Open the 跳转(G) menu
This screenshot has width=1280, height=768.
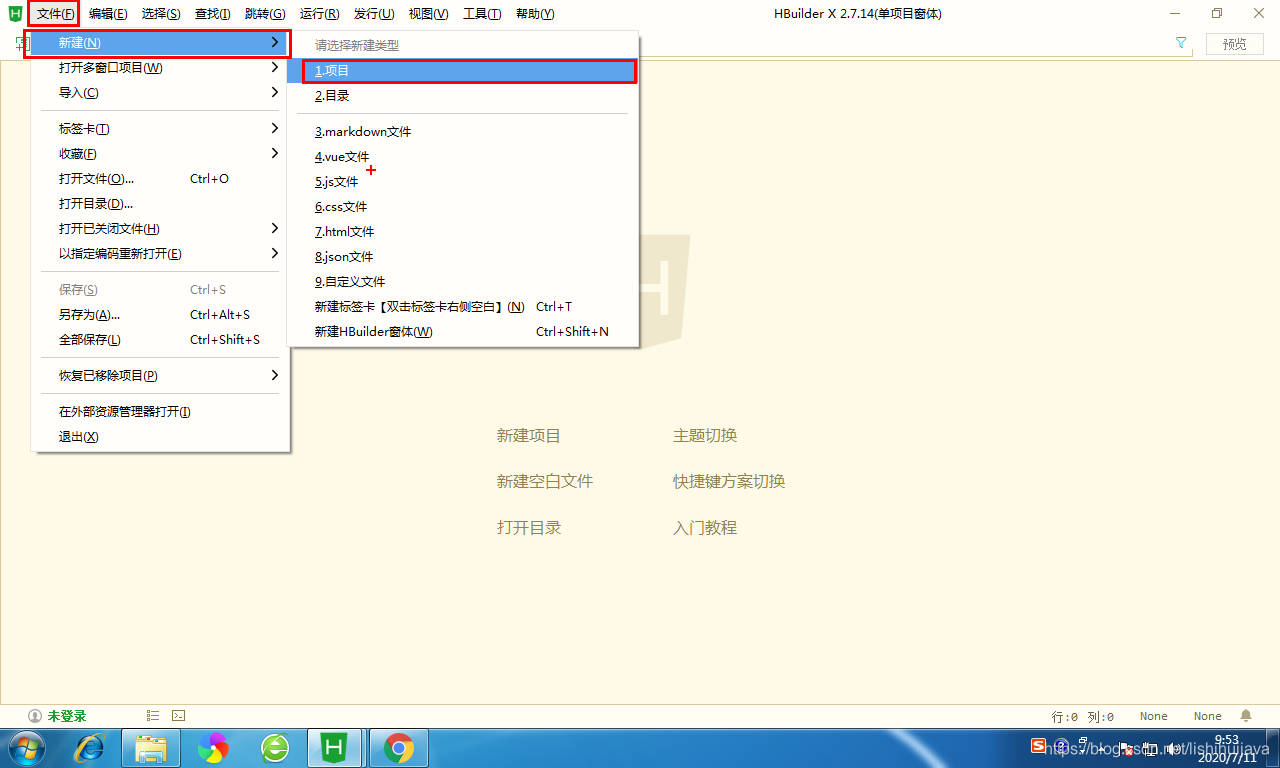[x=265, y=14]
